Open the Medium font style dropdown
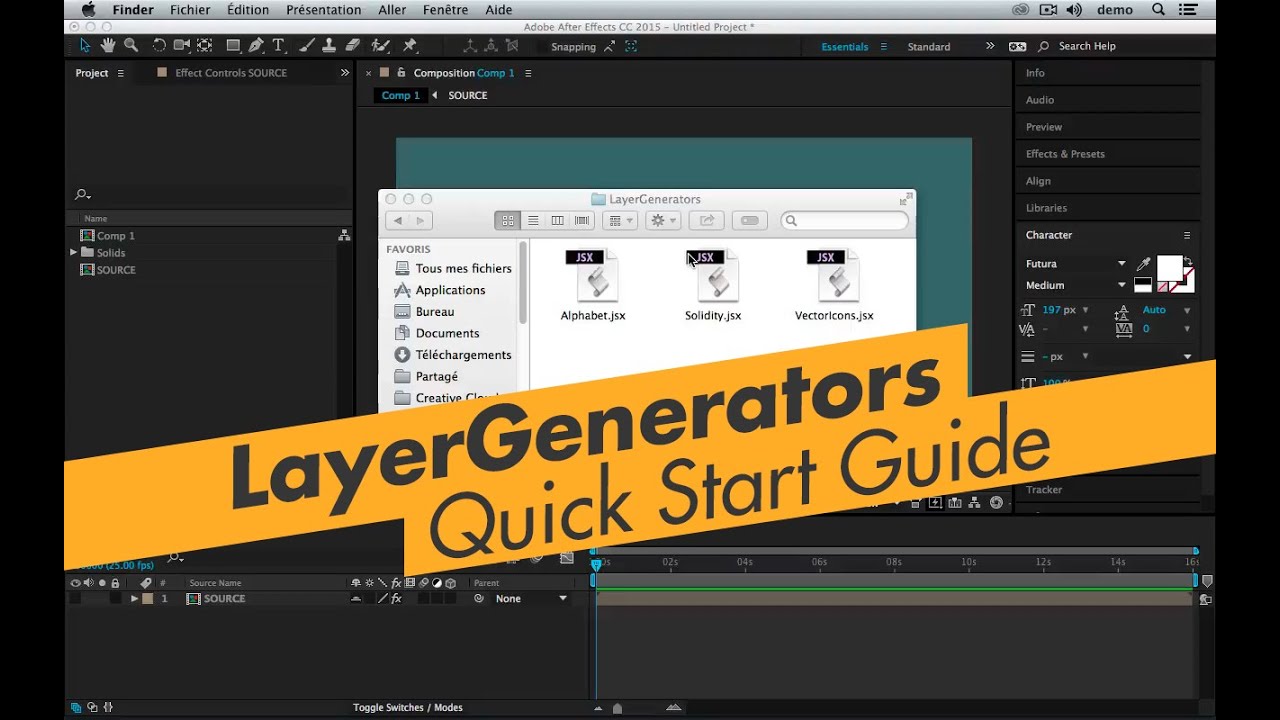This screenshot has width=1280, height=720. (1121, 285)
